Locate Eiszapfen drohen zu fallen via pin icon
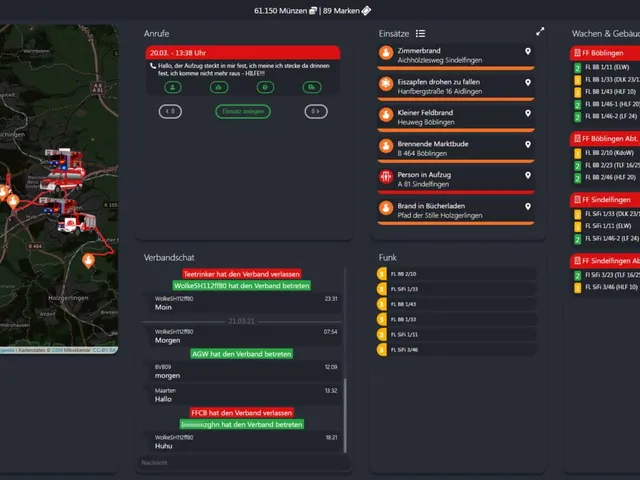The image size is (640, 480). tap(528, 82)
